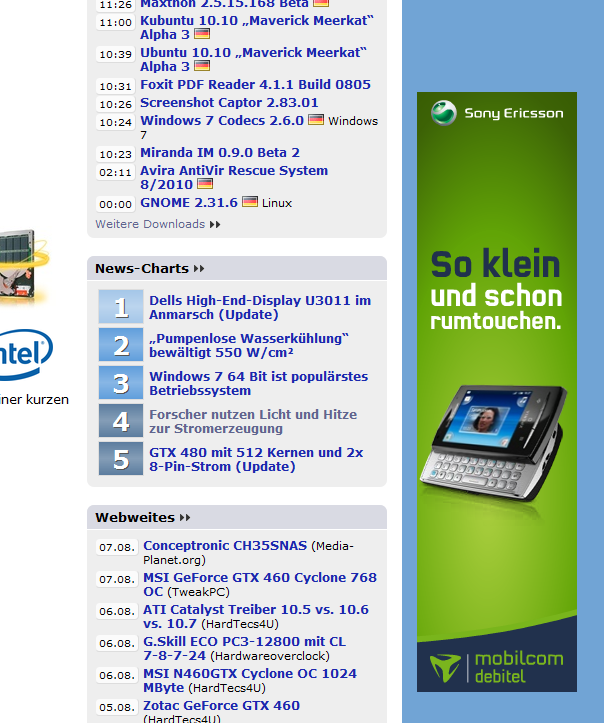Click rank 3 chart number badge
The image size is (604, 723).
point(121,382)
